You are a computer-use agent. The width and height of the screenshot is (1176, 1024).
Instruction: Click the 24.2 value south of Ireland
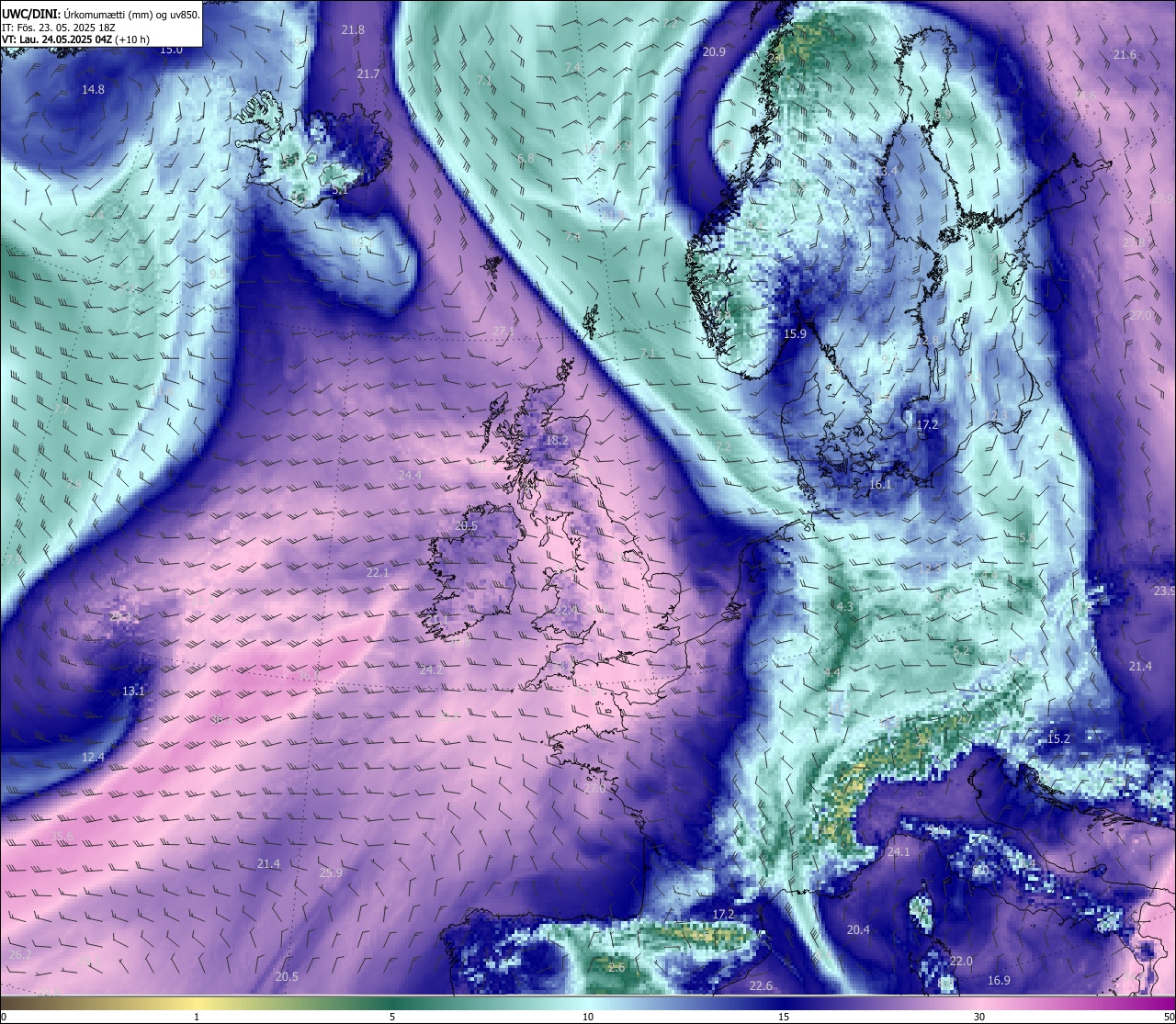click(431, 670)
